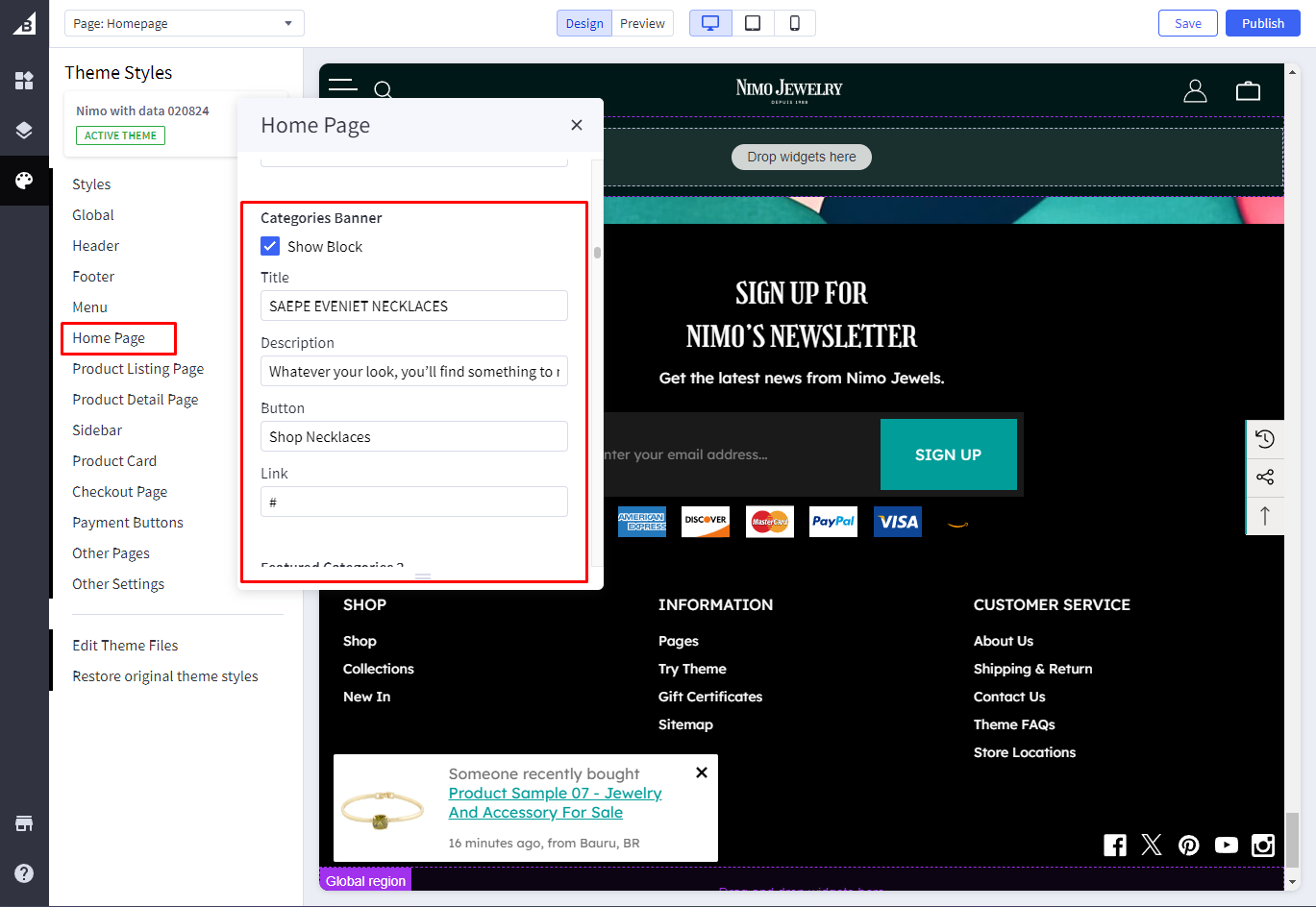Screen dimensions: 1316x907
Task: Switch to Preview mode
Action: (x=642, y=23)
